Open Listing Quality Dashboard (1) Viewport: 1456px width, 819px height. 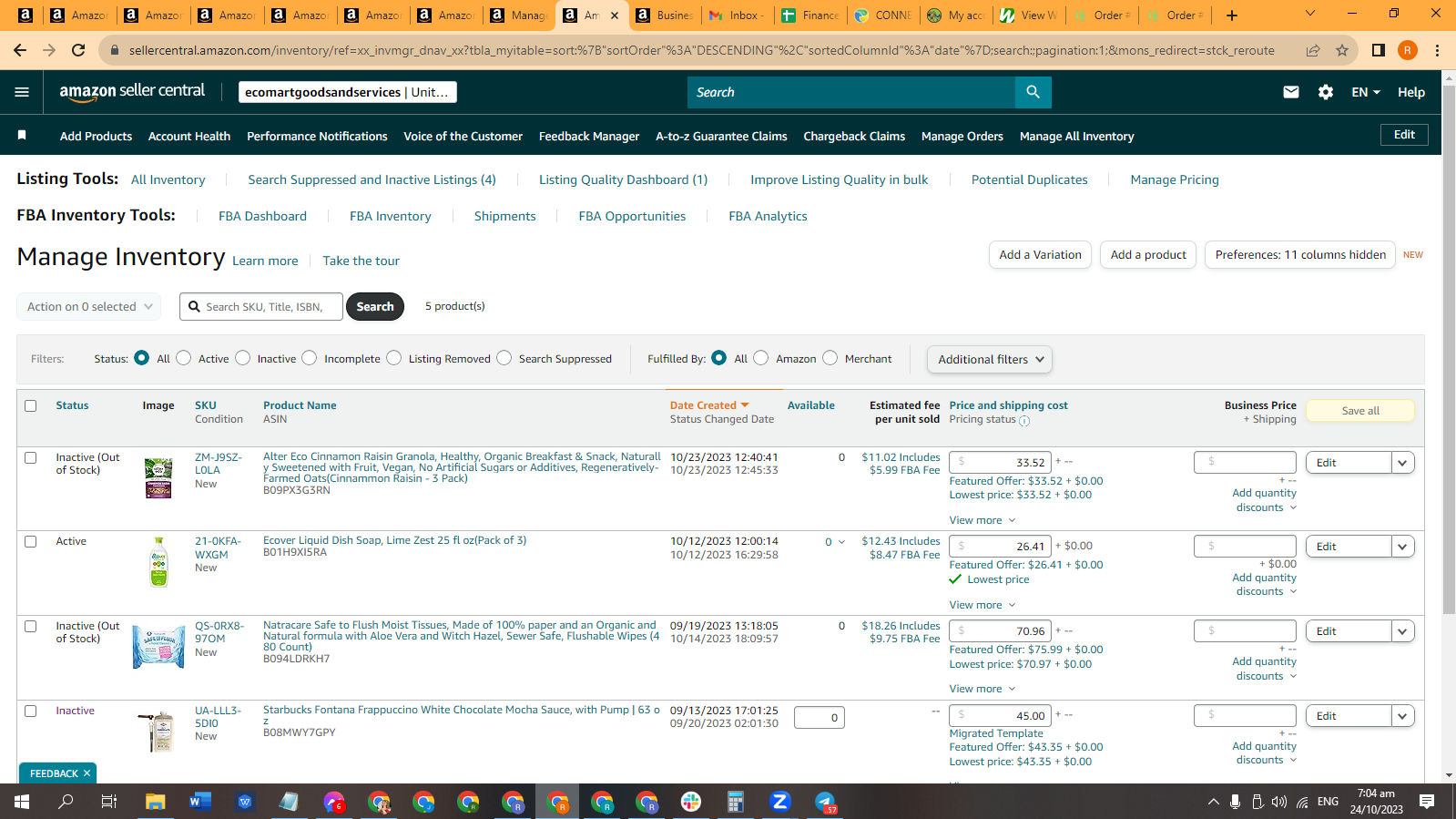623,179
